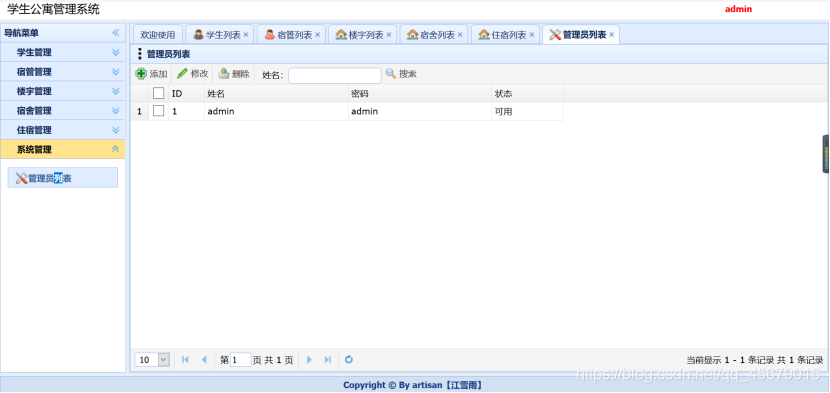Check the checkbox for the admin row
The width and height of the screenshot is (830, 393).
[x=158, y=111]
